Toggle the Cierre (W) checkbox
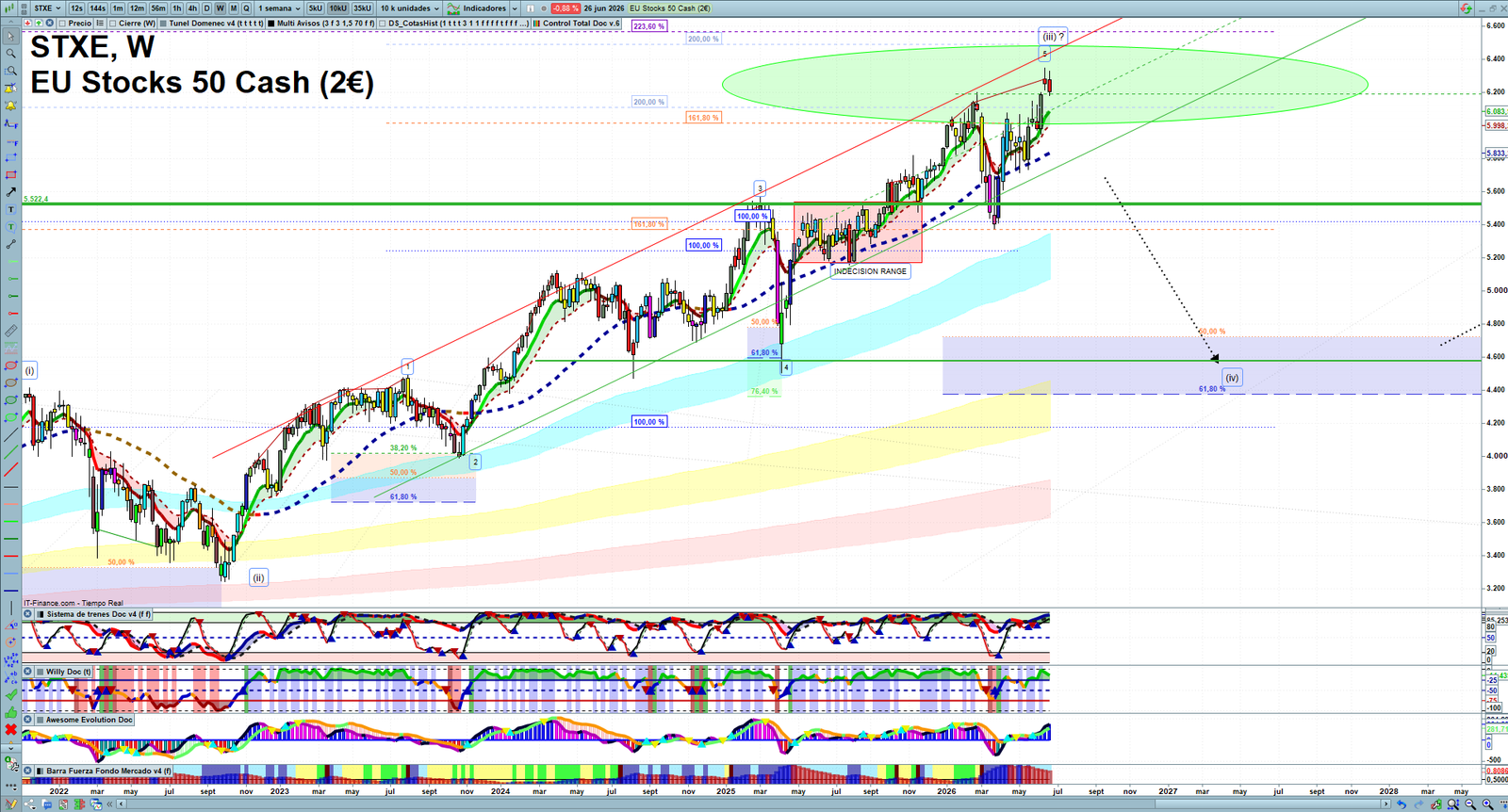 click(x=112, y=24)
